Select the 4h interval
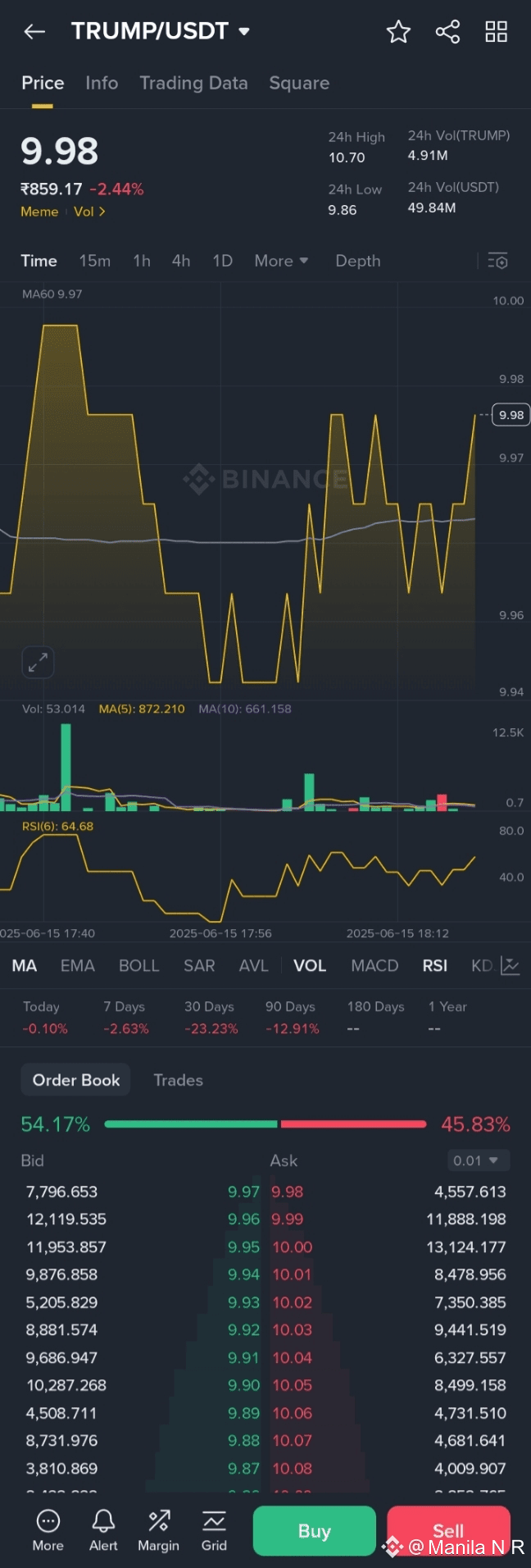The image size is (531, 1568). pyautogui.click(x=181, y=261)
